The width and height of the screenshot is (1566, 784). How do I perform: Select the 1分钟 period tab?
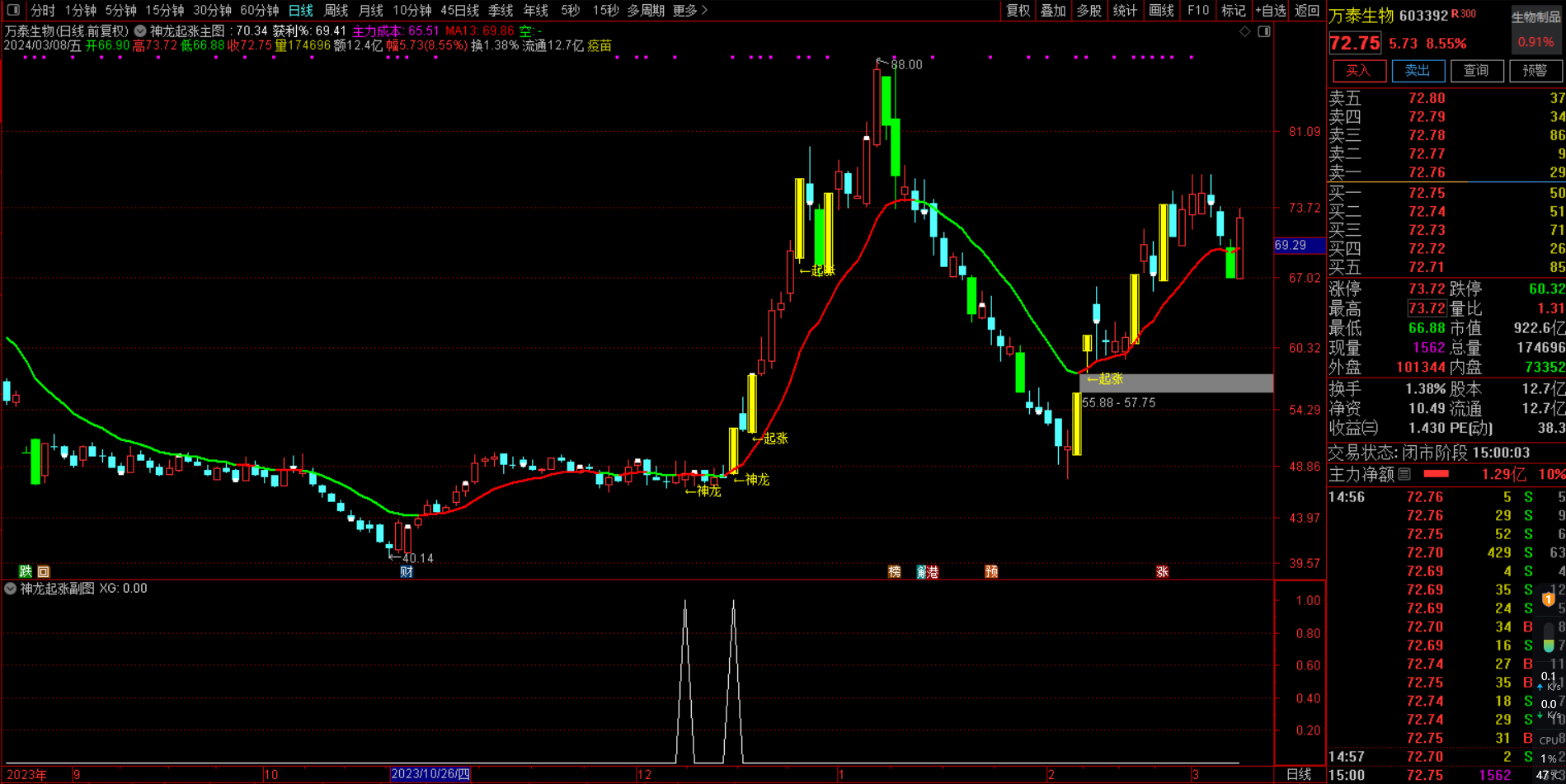pos(81,10)
